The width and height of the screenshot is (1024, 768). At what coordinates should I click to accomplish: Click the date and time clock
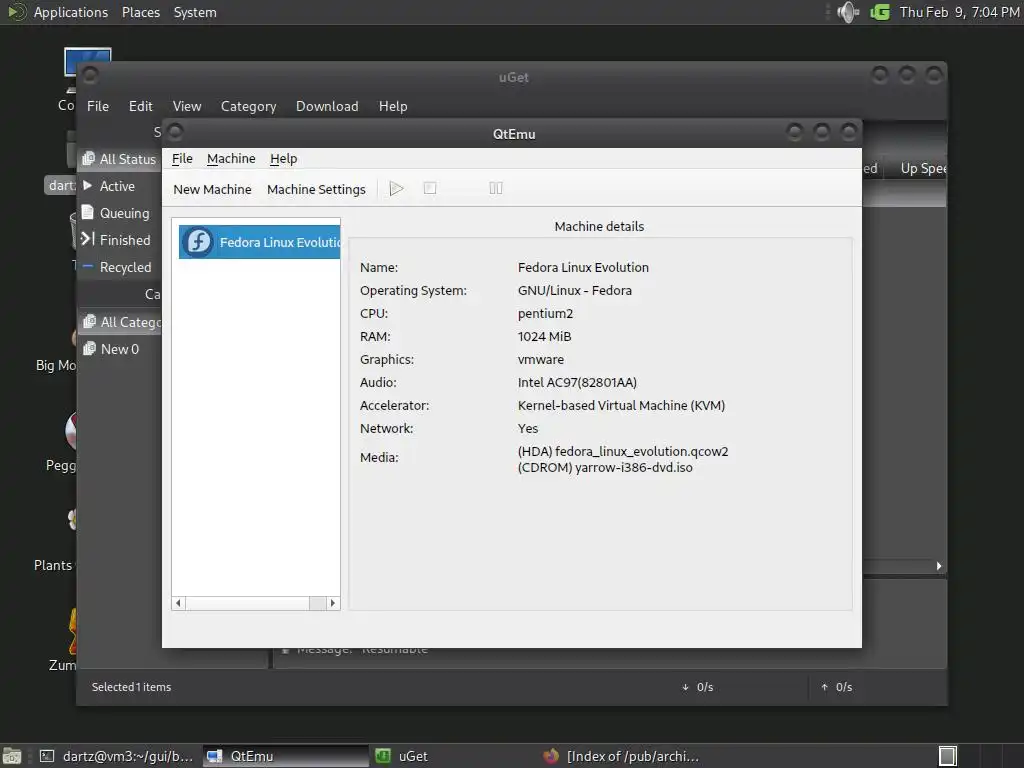(959, 12)
